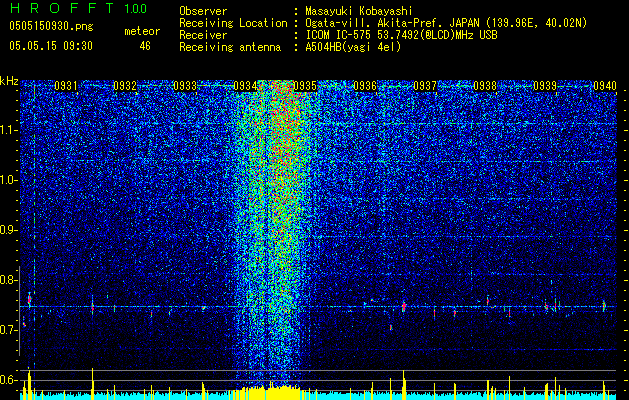Click the 'Receiving antenna' field label
The width and height of the screenshot is (629, 400).
pyautogui.click(x=230, y=47)
